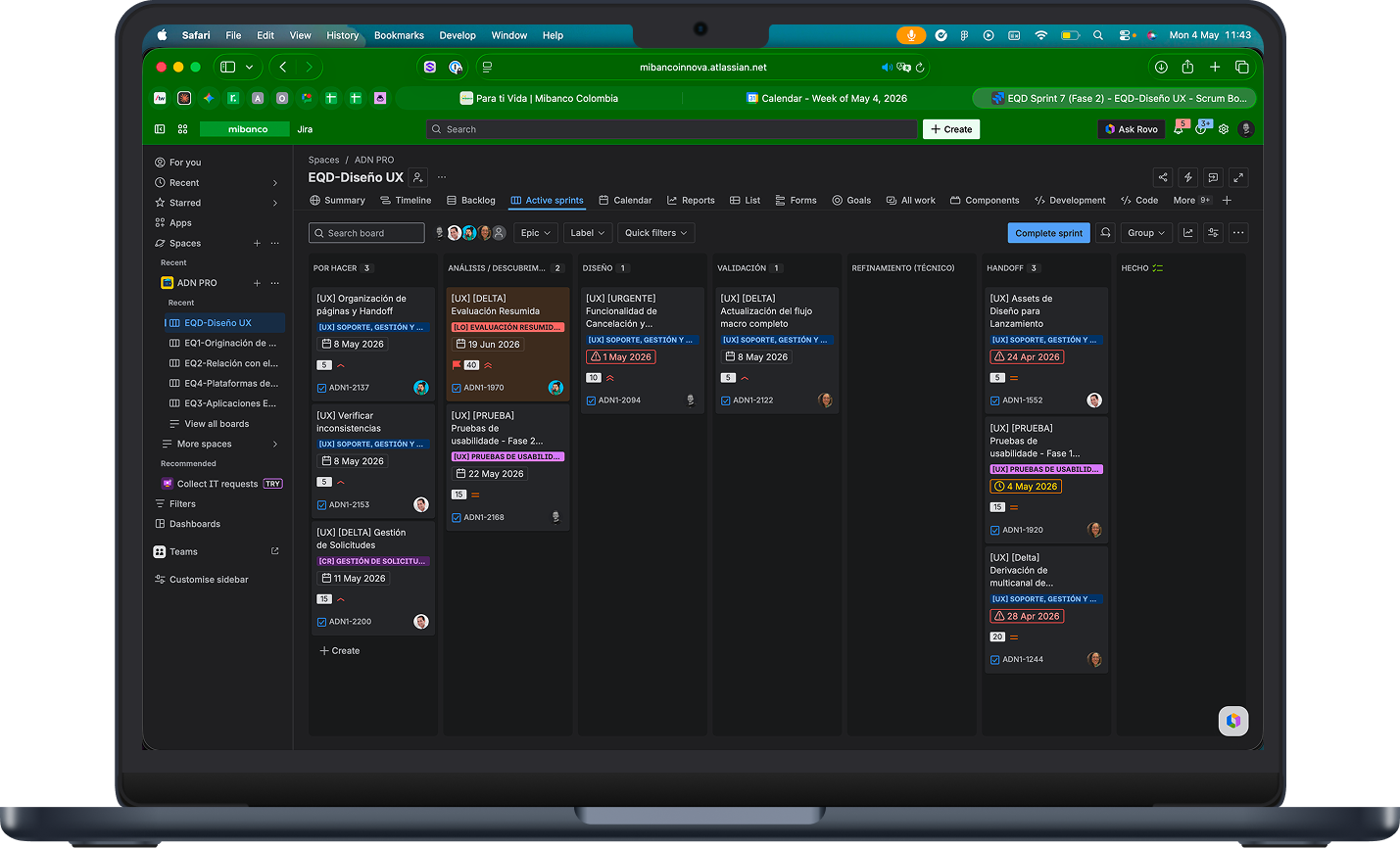Click the Wi-Fi icon in the menu bar
The image size is (1400, 848).
1041,35
